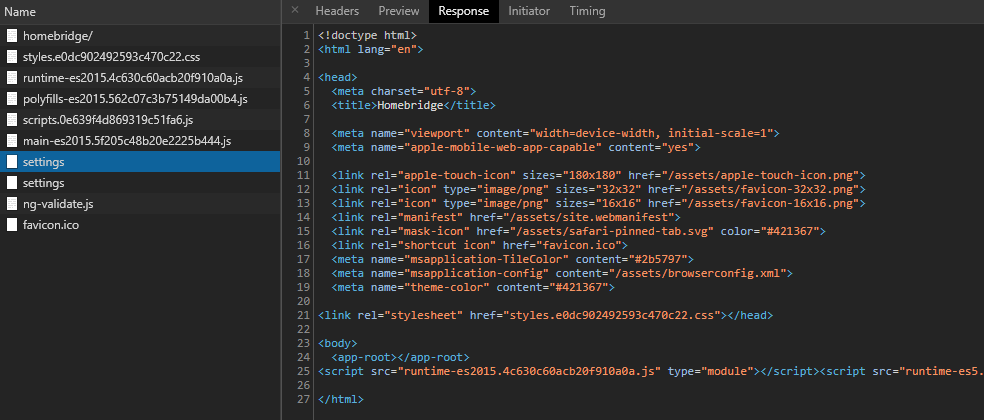Select the main-es2015.5f205c48b20e2225b444.js request
This screenshot has height=420, width=984.
pos(140,141)
